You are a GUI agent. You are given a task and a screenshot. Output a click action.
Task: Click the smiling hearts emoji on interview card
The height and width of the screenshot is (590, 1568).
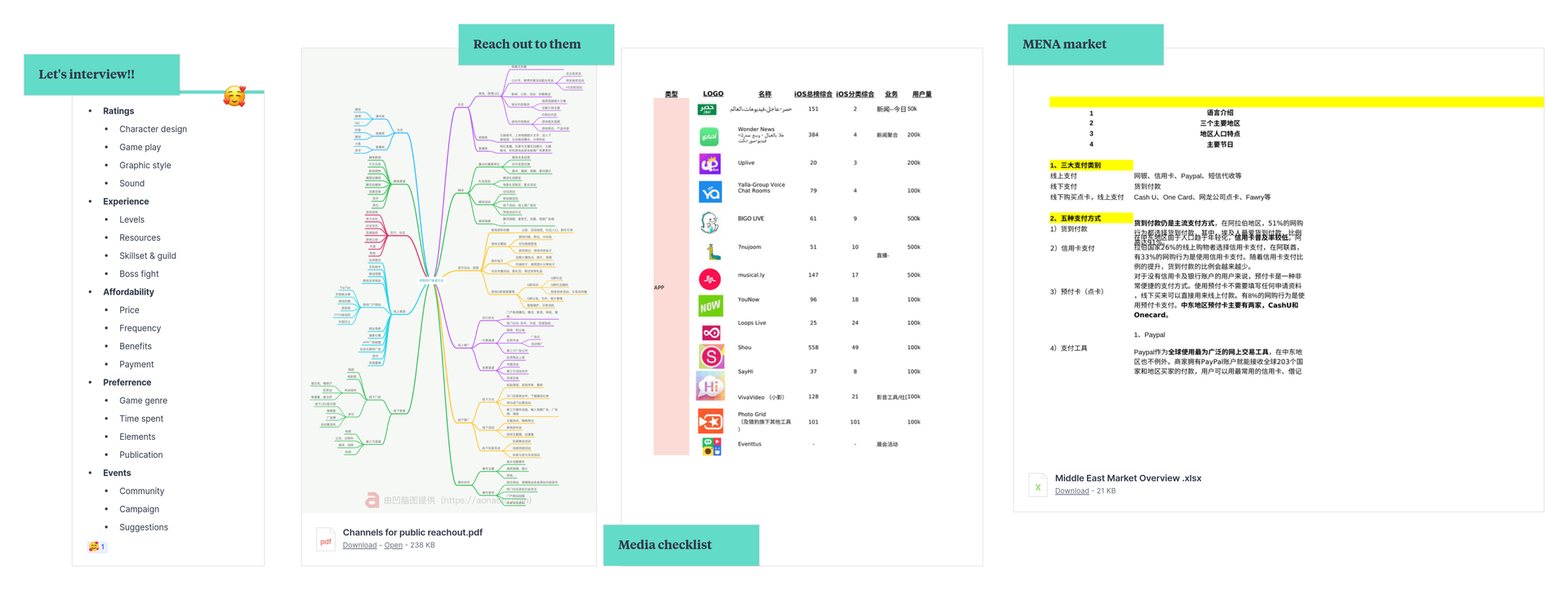point(234,97)
